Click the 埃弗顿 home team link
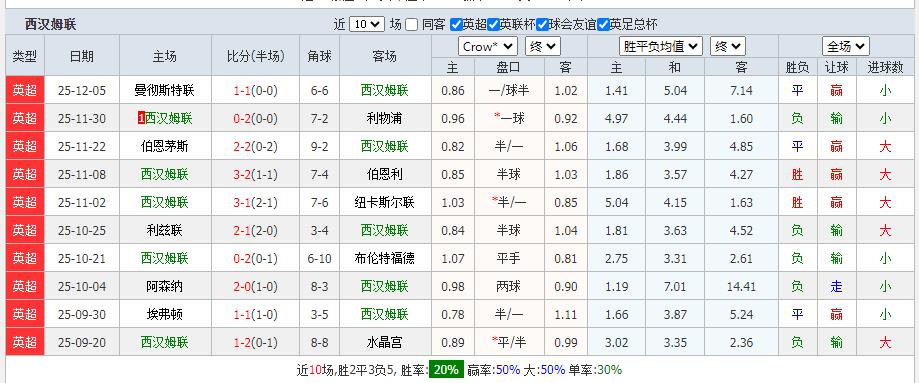This screenshot has width=919, height=383. tap(165, 314)
